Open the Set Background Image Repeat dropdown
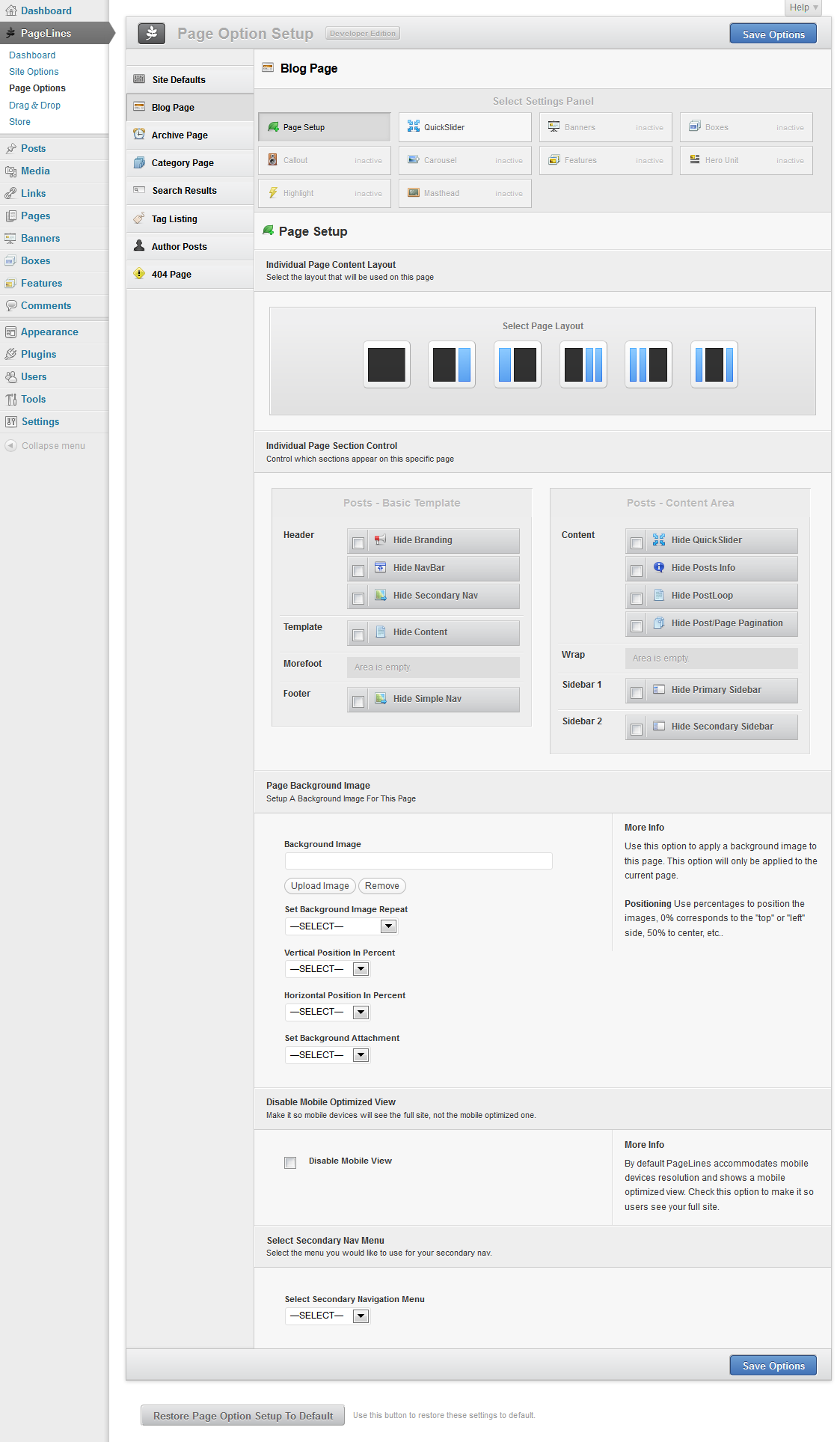Image resolution: width=840 pixels, height=1442 pixels. click(x=341, y=926)
